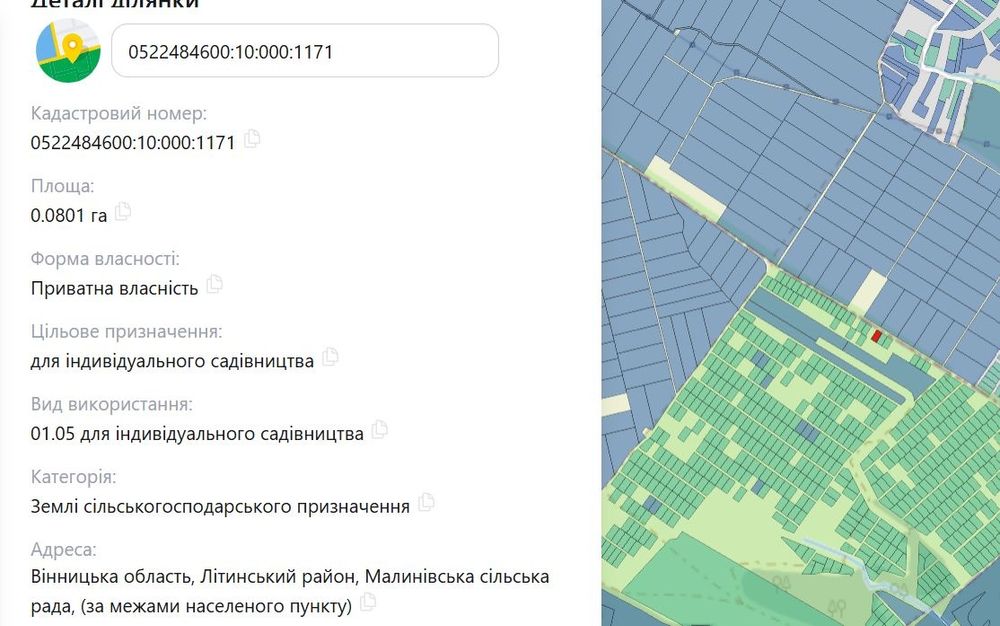The height and width of the screenshot is (626, 1000).
Task: Click the map pin logo icon
Action: click(x=68, y=51)
